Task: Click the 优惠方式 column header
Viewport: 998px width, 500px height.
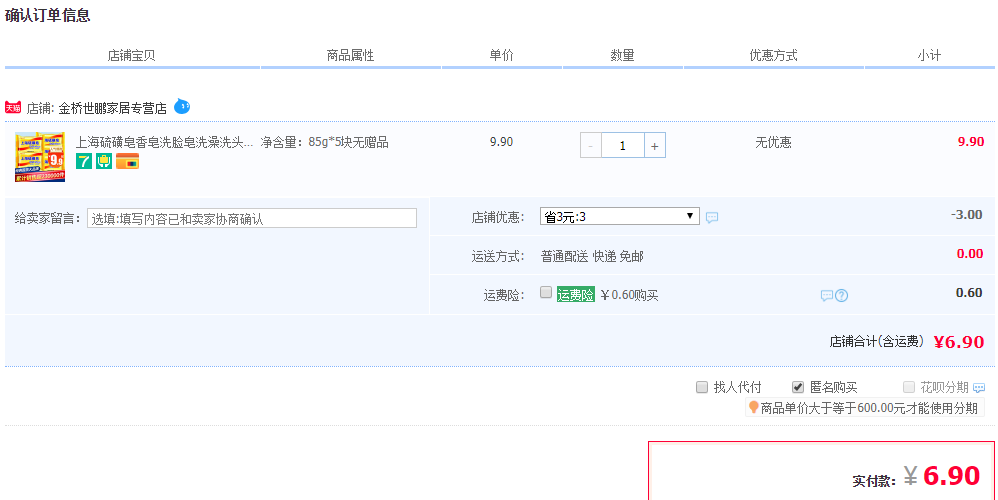Action: tap(773, 55)
